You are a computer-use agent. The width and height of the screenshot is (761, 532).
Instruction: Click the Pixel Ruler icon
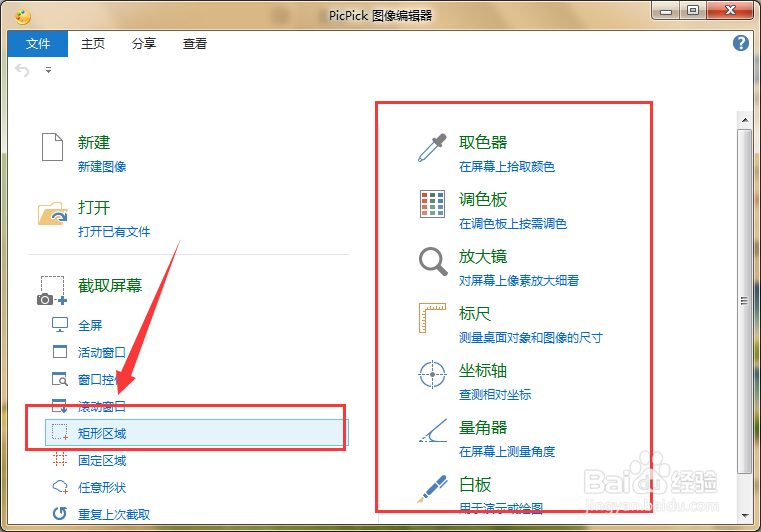[x=432, y=318]
